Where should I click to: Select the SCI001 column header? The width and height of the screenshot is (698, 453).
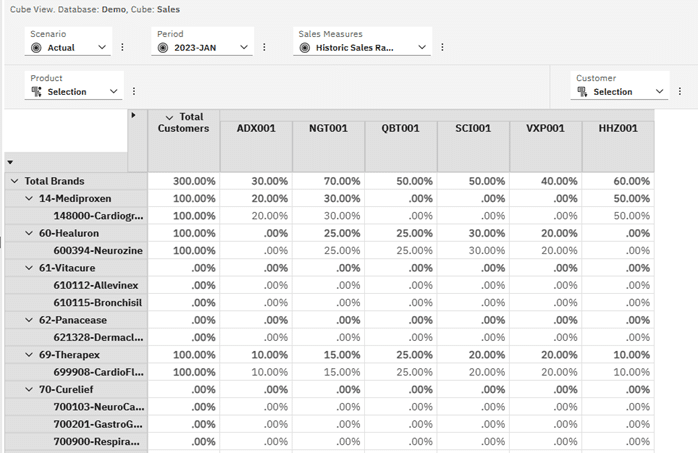coord(473,146)
